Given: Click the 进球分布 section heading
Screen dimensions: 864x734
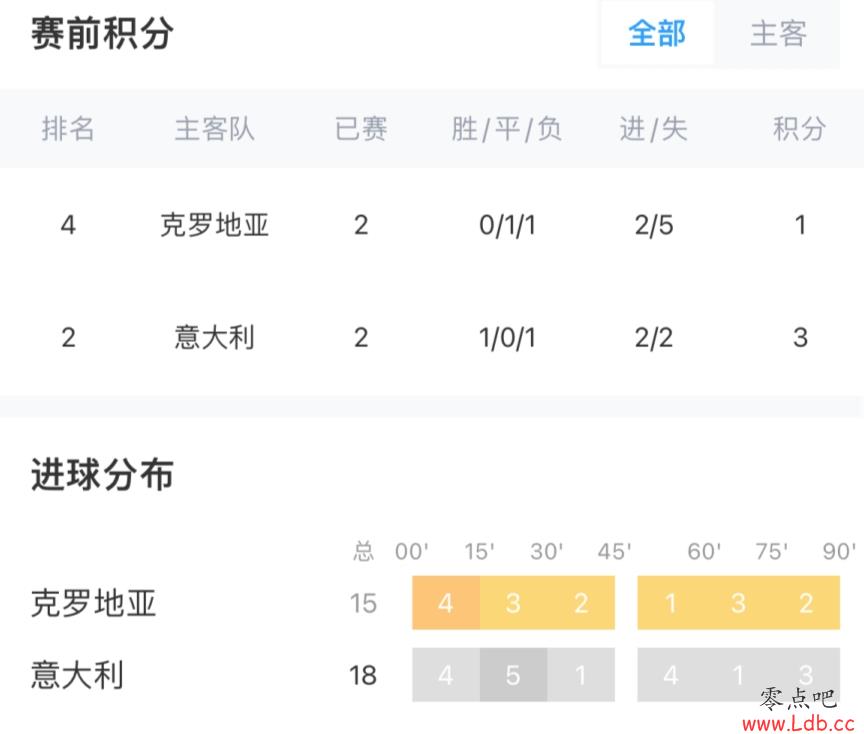Looking at the screenshot, I should 102,474.
